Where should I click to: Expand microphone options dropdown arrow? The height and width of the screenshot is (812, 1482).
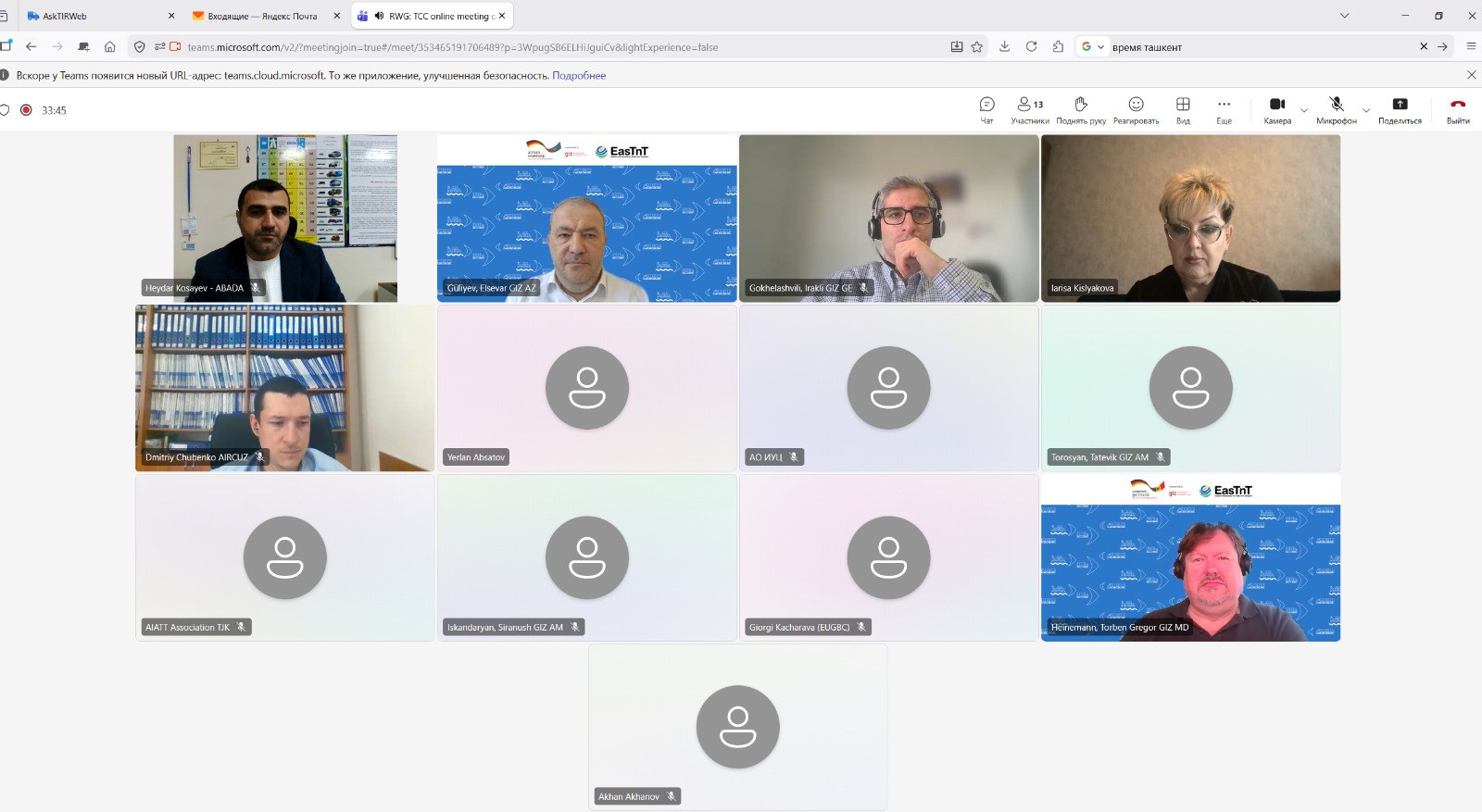pos(1365,110)
